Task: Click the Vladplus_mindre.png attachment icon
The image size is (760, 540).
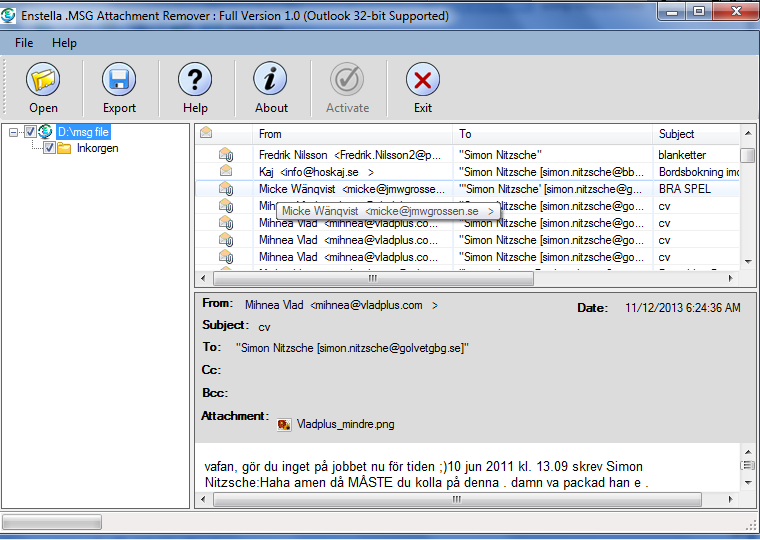Action: 285,424
